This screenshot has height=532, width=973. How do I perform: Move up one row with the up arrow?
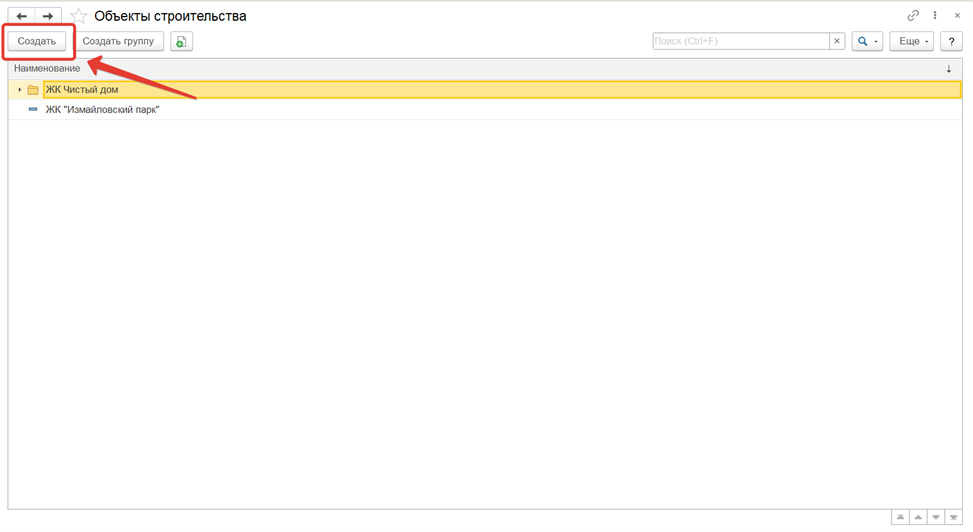click(x=918, y=517)
